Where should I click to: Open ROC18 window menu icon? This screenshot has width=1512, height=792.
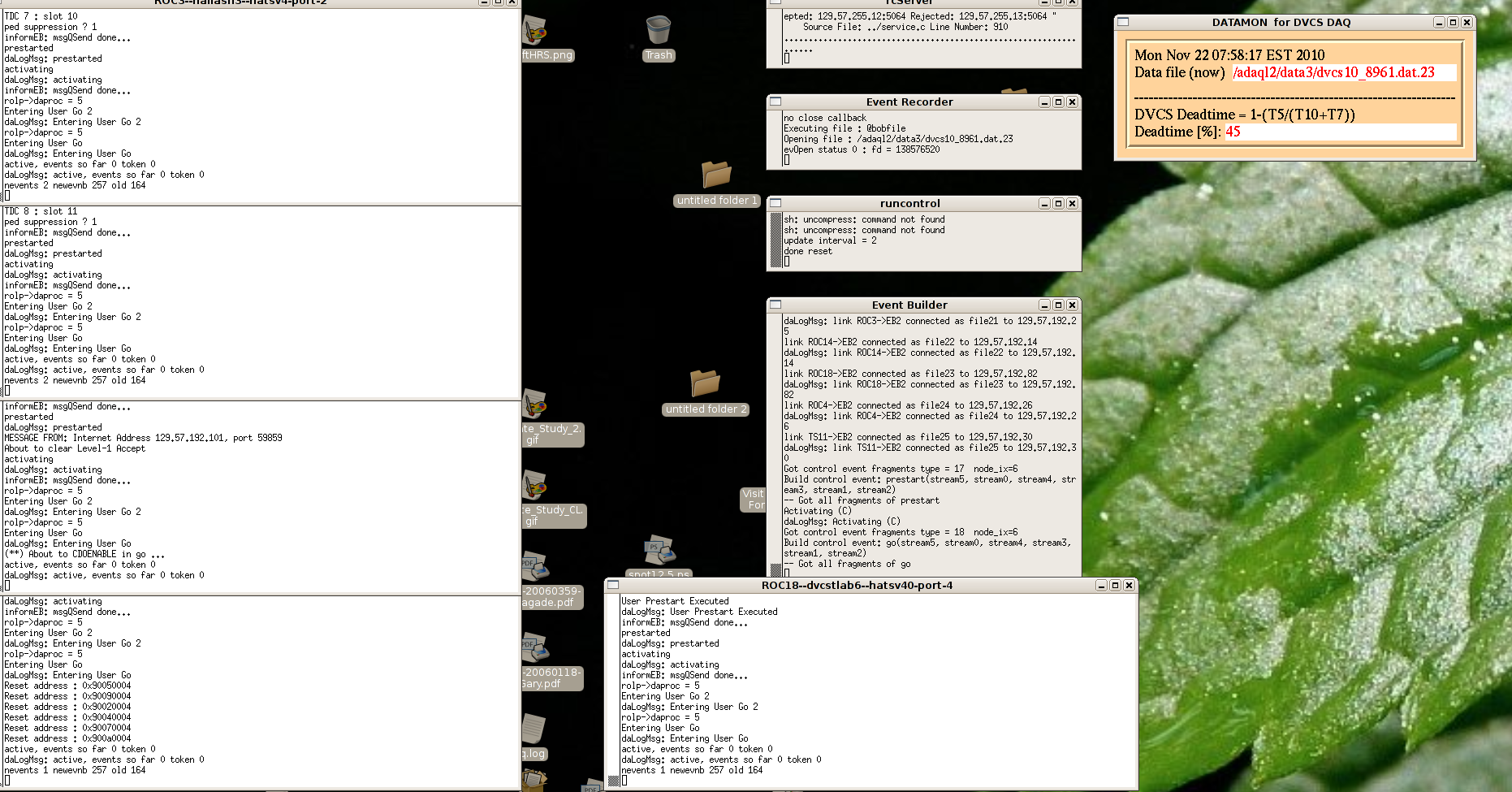tap(613, 585)
